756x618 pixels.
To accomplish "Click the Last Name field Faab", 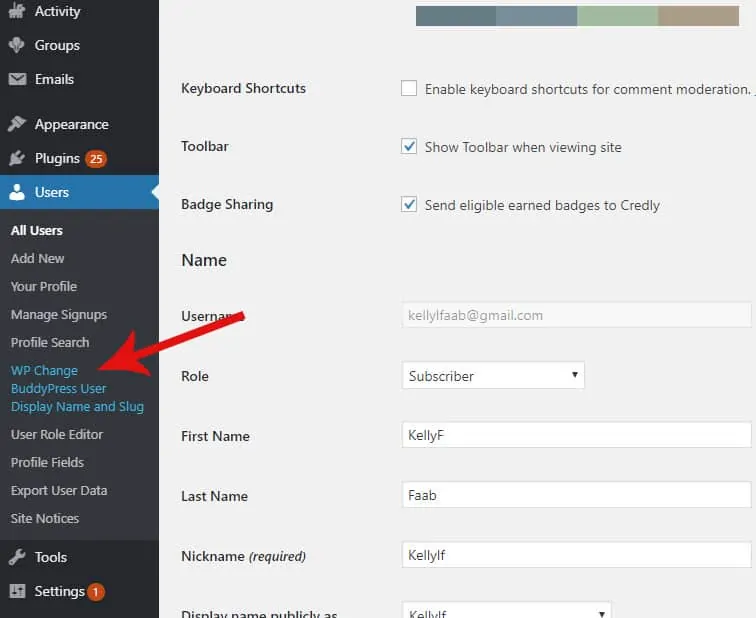I will click(x=577, y=495).
